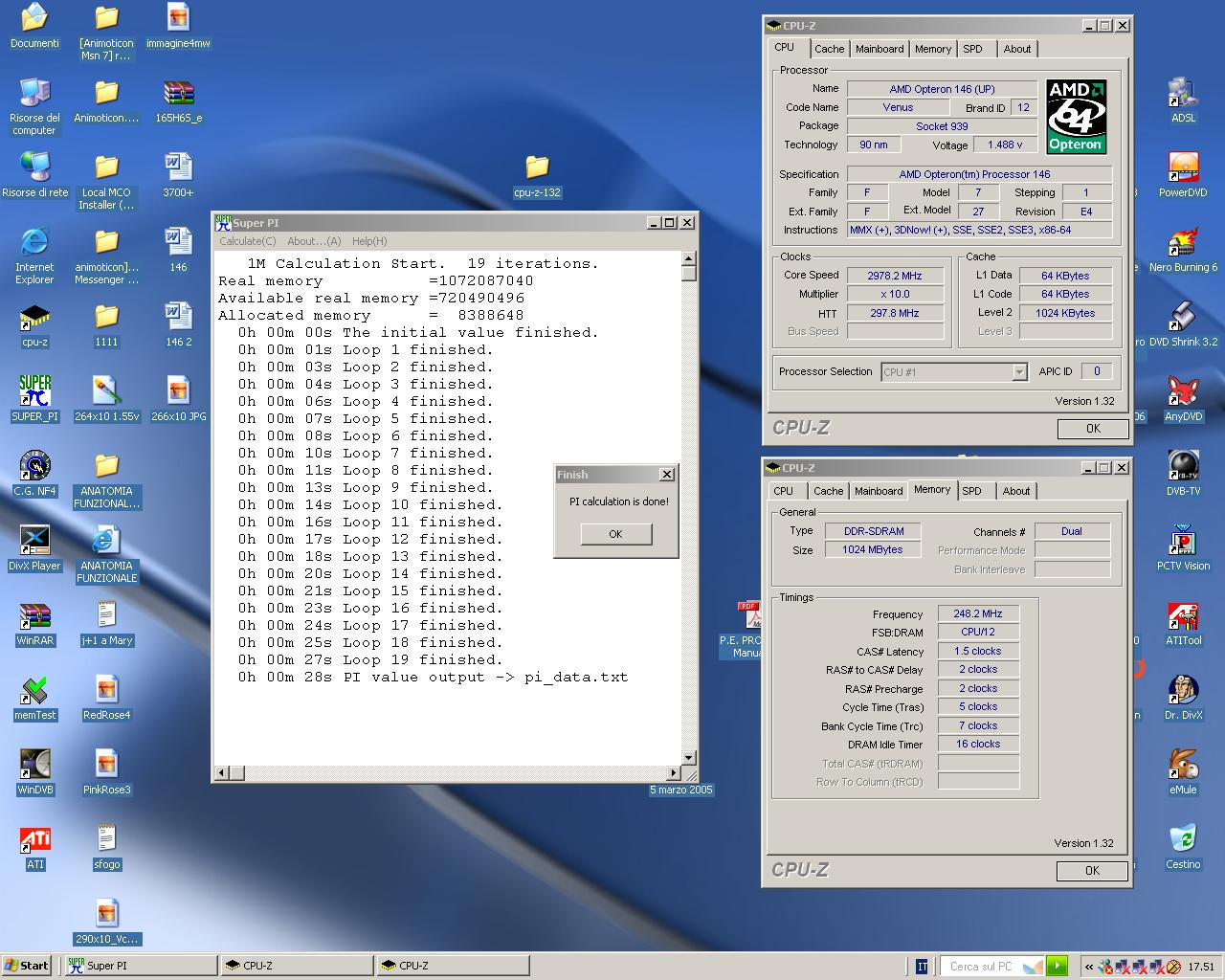Open Calculate(C) menu in Super PI
Viewport: 1225px width, 980px height.
248,241
